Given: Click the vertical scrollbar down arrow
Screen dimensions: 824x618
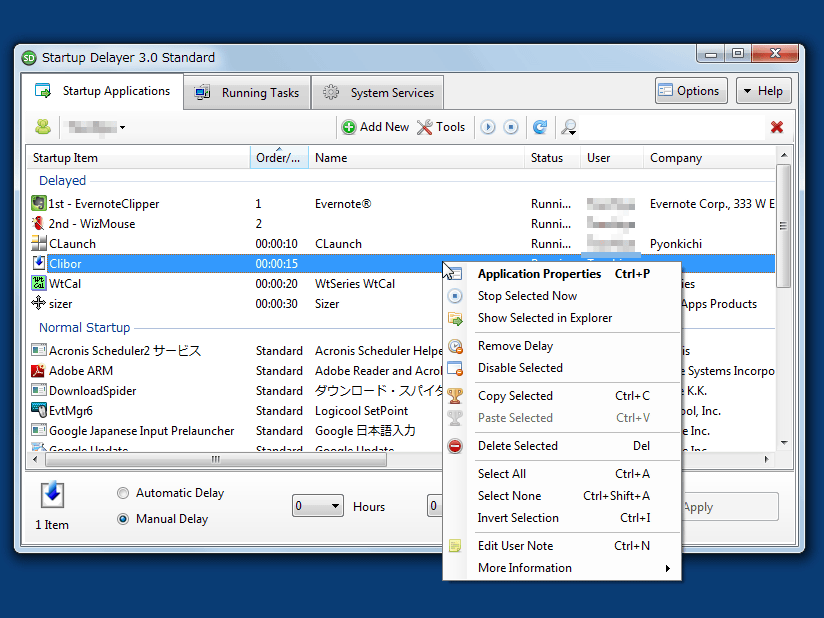Looking at the screenshot, I should click(x=784, y=443).
